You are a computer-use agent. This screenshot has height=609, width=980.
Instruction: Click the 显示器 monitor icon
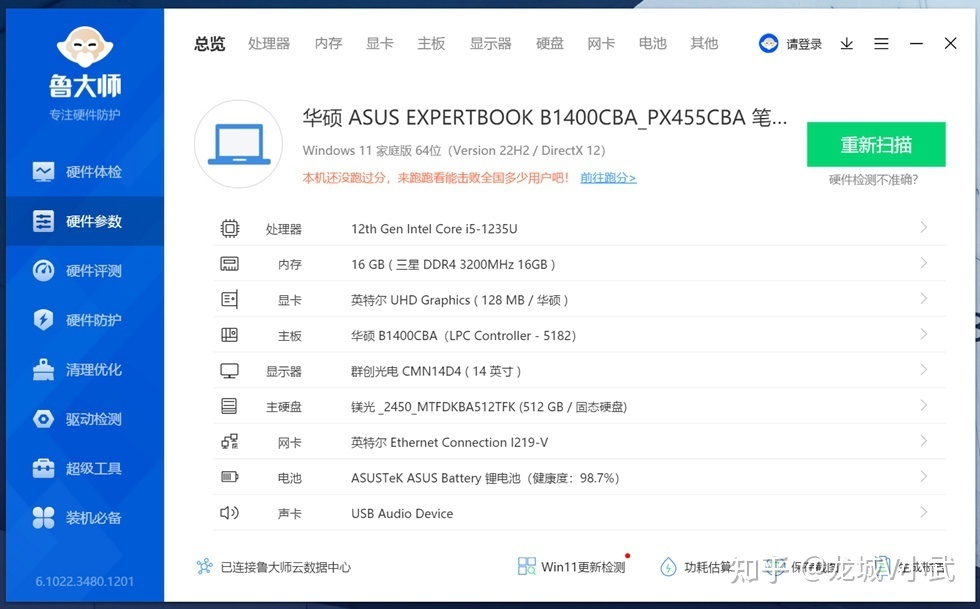(229, 371)
